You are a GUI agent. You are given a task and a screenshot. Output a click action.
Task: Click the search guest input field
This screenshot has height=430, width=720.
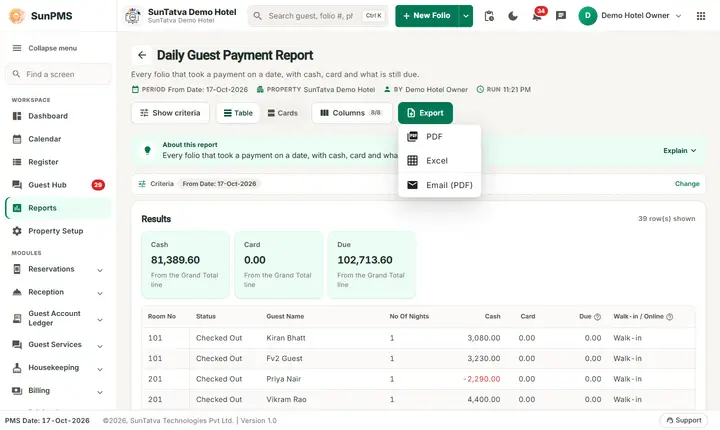[x=318, y=16]
